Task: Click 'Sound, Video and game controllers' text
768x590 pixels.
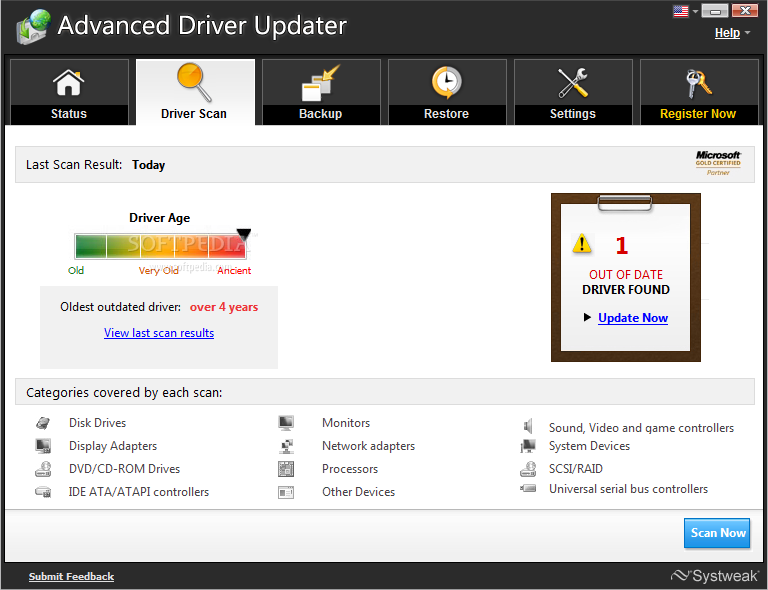Action: [641, 428]
